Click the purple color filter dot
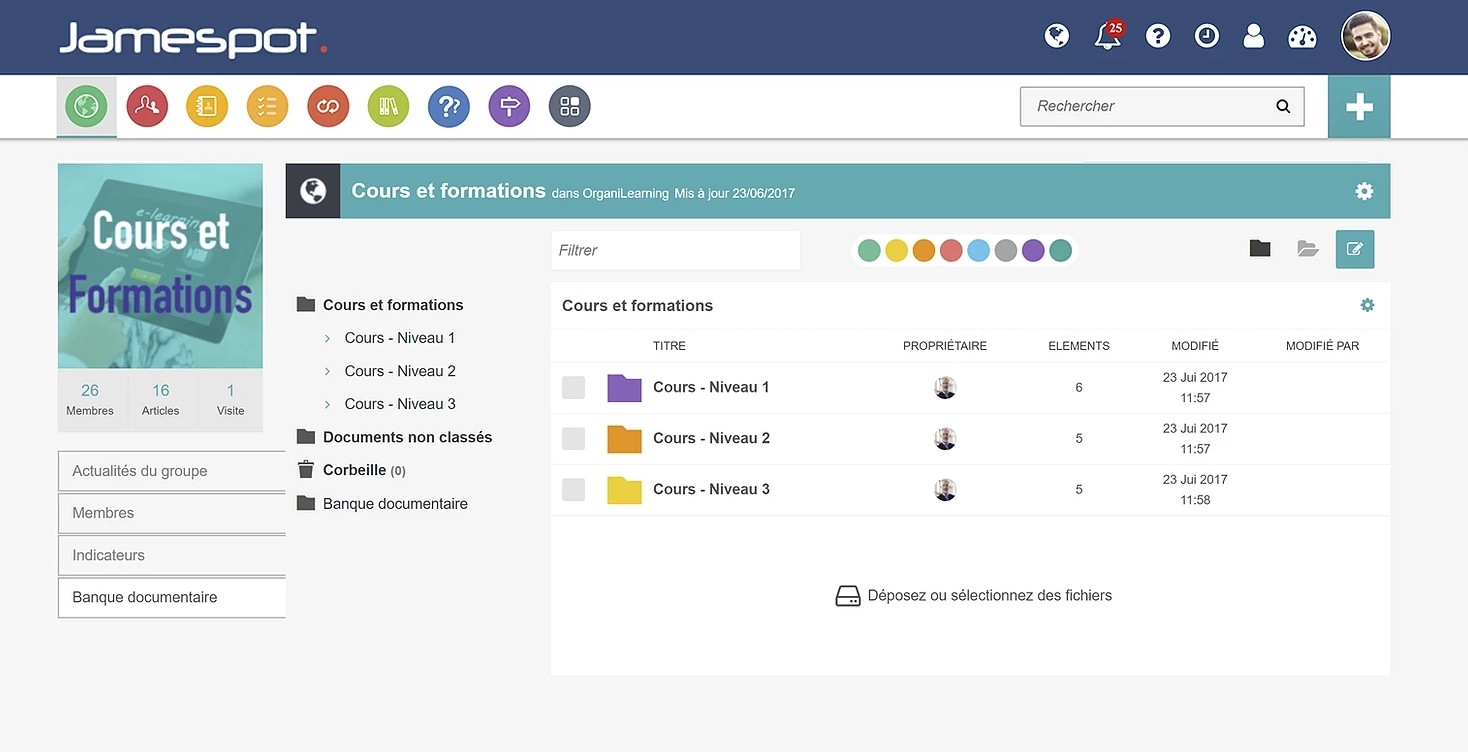The width and height of the screenshot is (1468, 752). coord(1033,250)
